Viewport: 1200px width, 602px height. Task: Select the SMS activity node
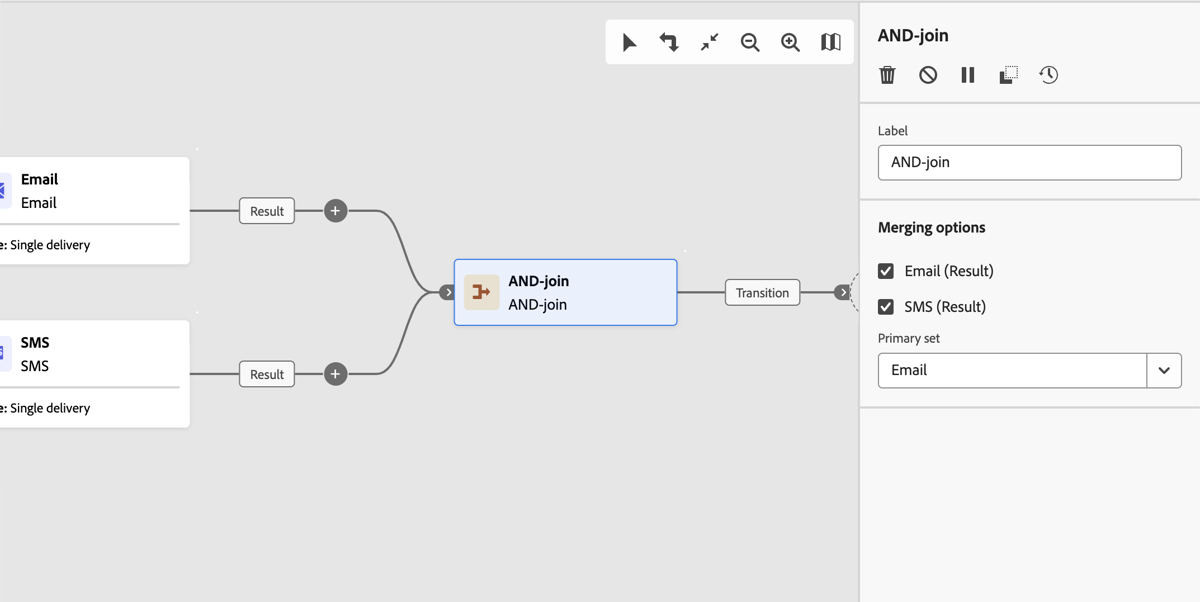[90, 354]
